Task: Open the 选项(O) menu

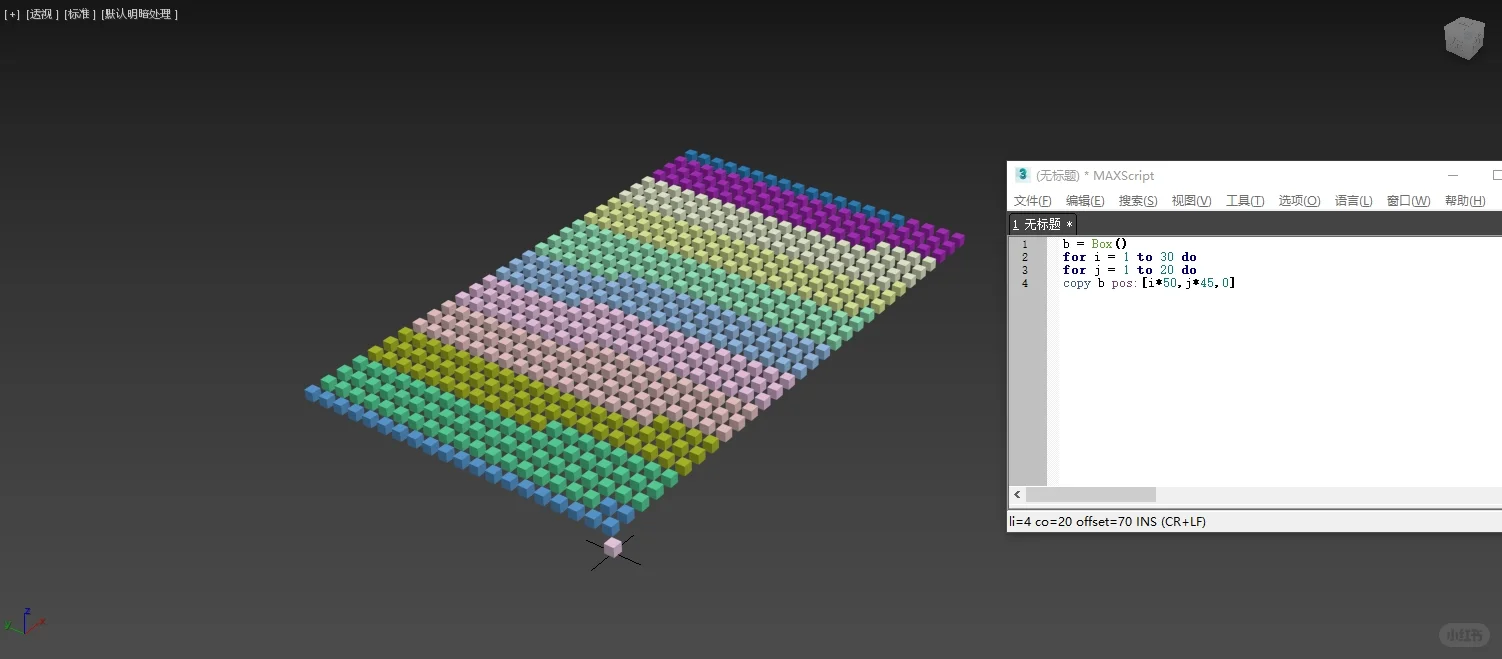Action: click(1298, 200)
